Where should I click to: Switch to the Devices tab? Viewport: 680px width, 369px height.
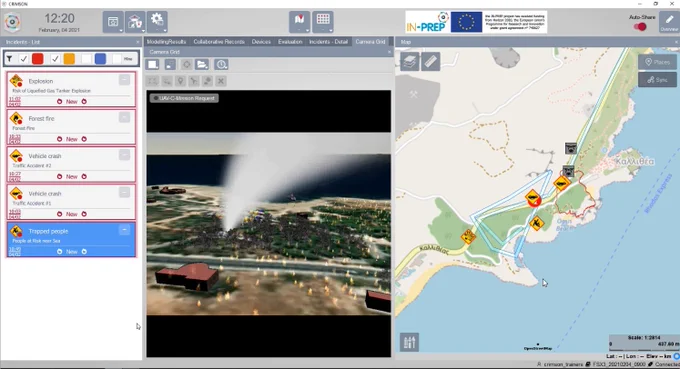261,42
